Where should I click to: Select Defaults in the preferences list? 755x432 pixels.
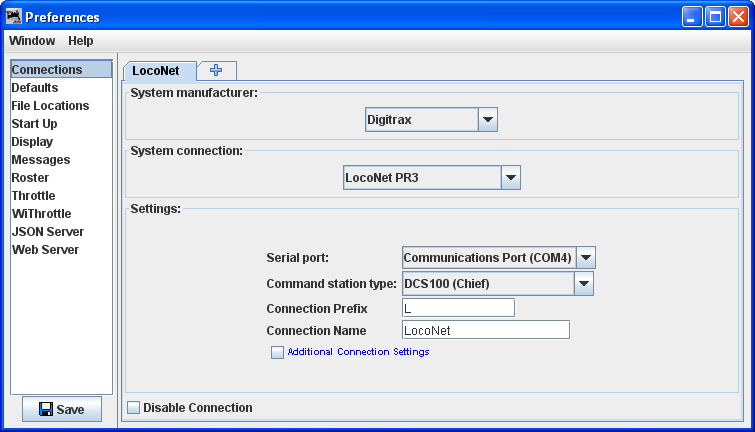click(x=35, y=88)
